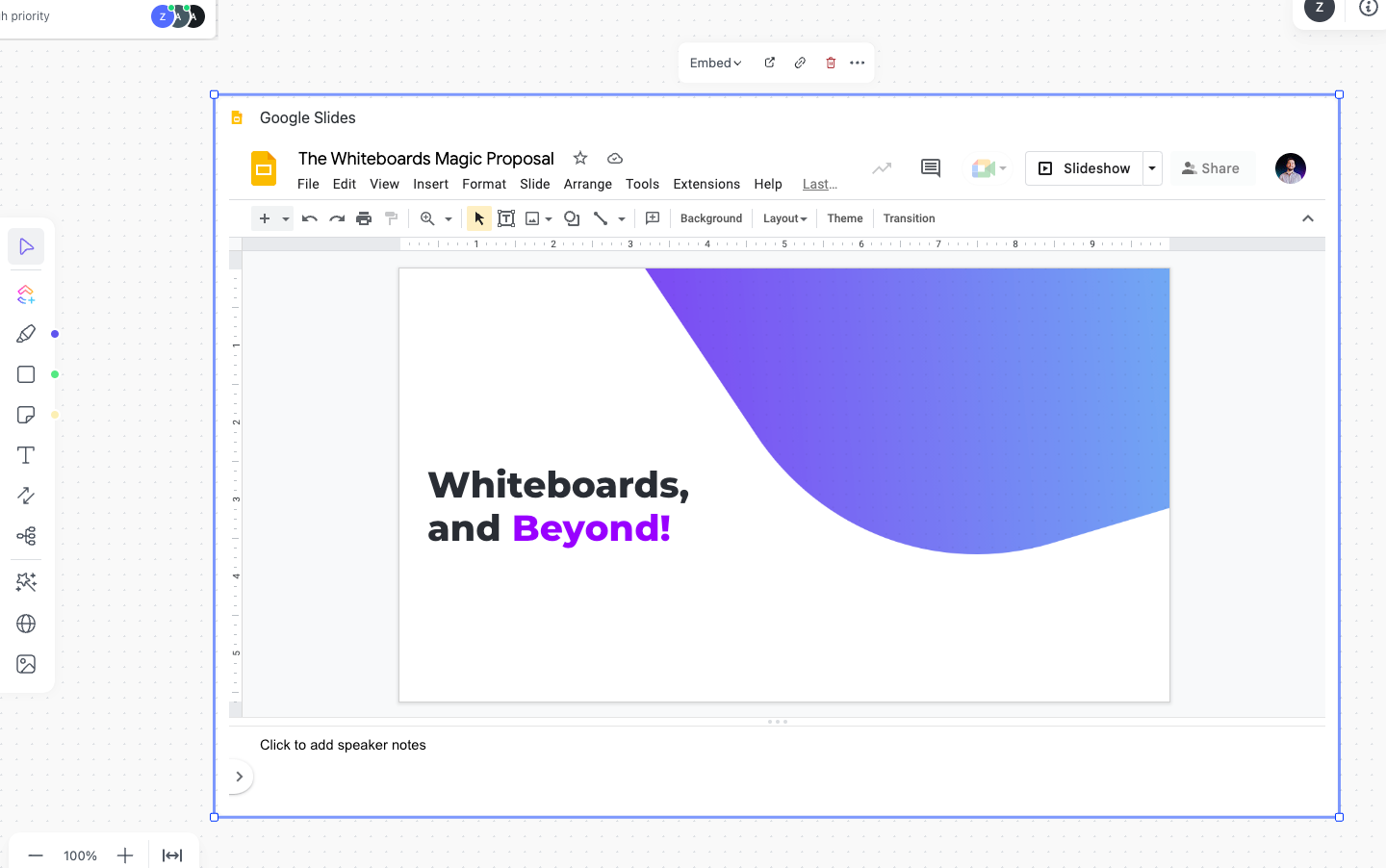Open the Embed dropdown
Image resolution: width=1386 pixels, height=868 pixels.
point(715,63)
